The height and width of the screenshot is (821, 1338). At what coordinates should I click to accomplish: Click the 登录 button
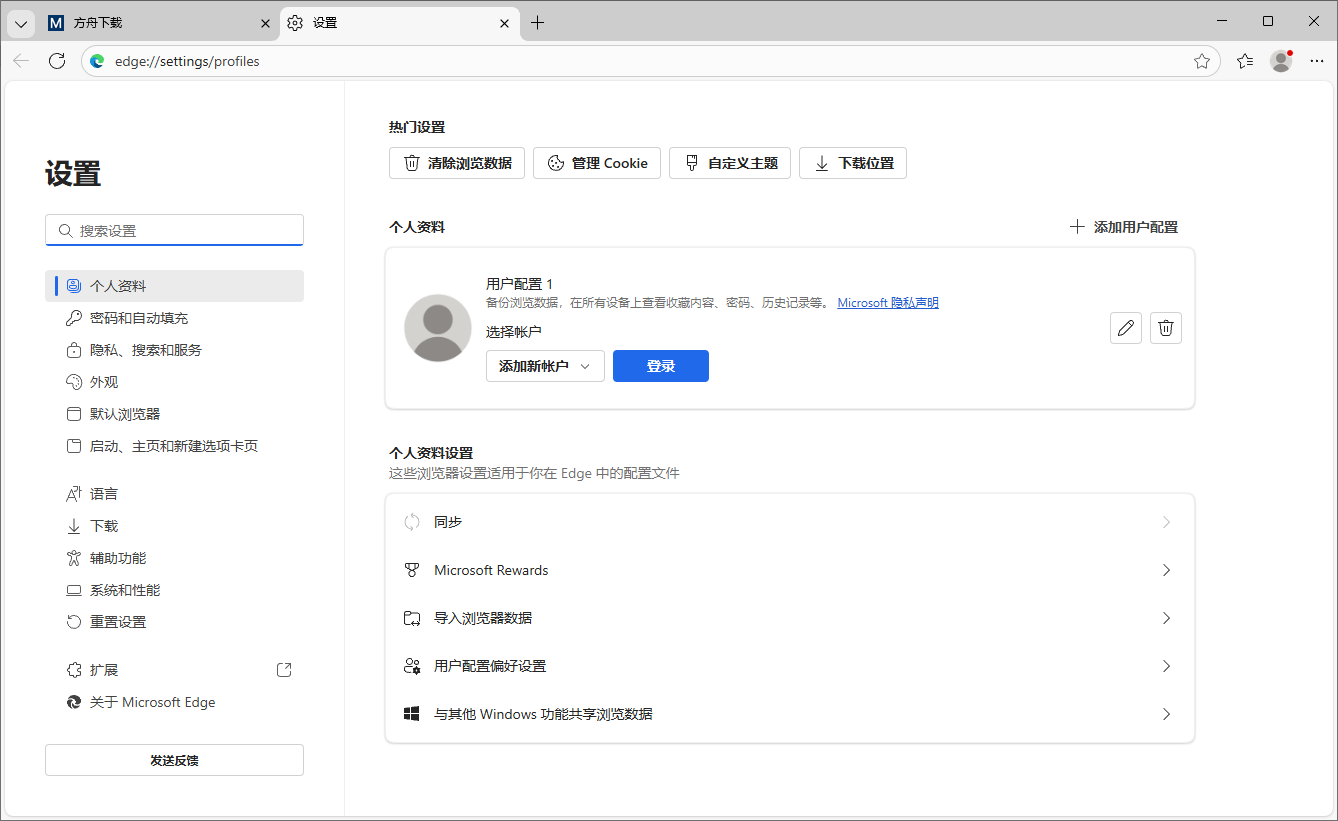[x=660, y=365]
